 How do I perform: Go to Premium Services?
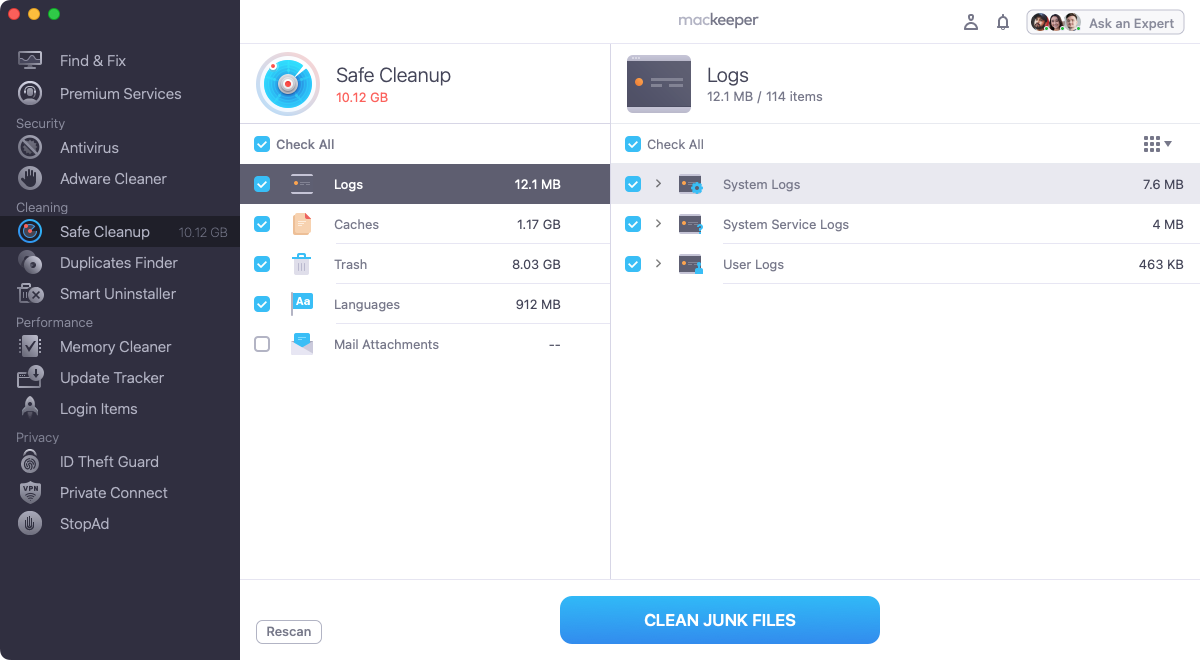121,93
